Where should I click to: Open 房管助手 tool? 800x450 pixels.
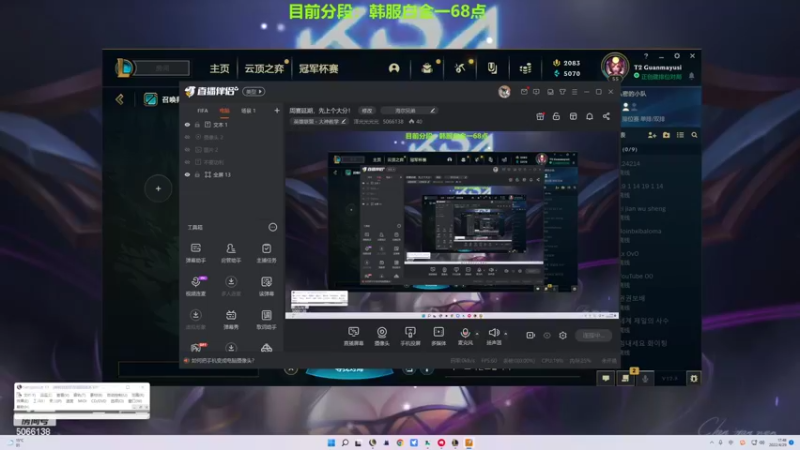(x=231, y=253)
